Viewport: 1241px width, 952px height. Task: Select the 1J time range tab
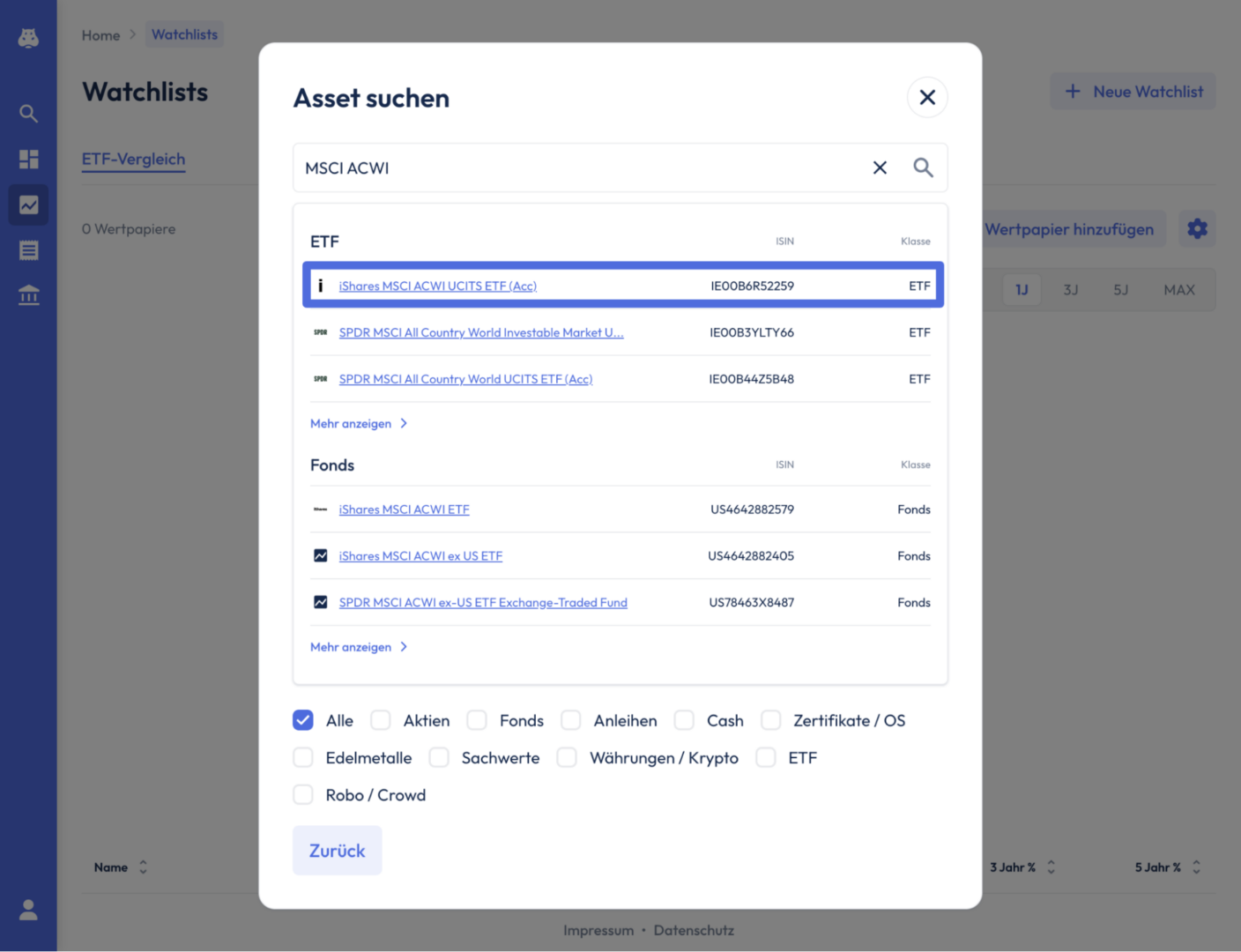coord(1022,290)
